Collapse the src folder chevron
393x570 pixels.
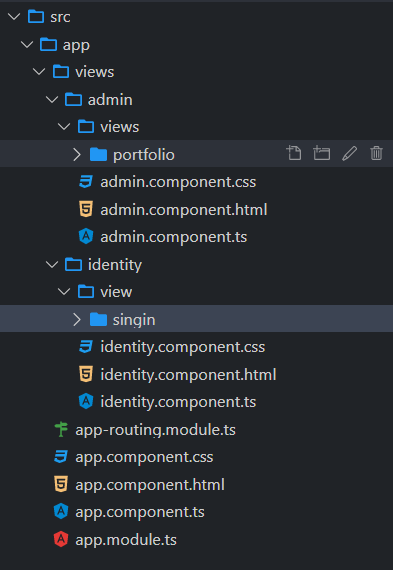(14, 17)
